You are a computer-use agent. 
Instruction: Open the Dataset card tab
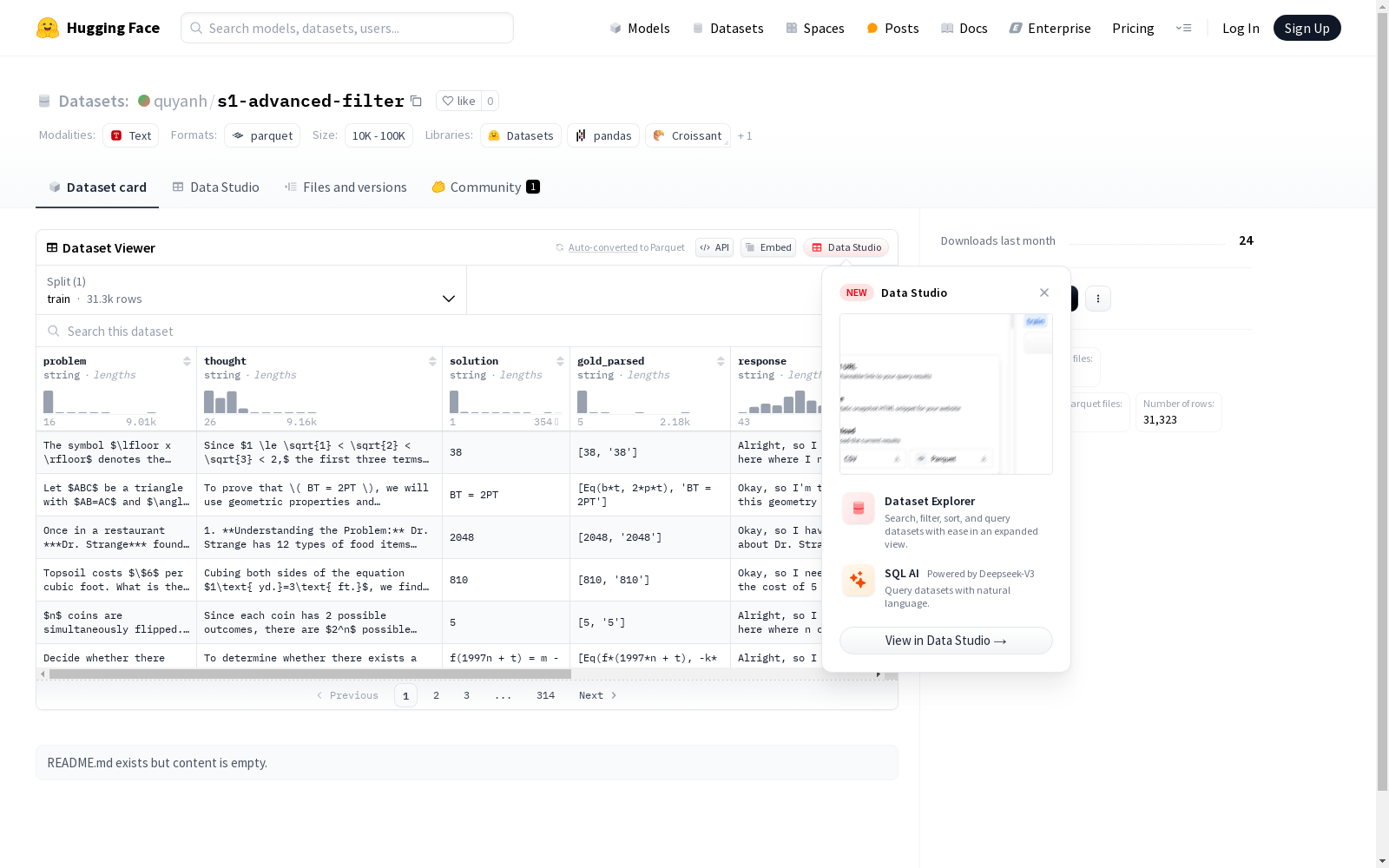click(x=97, y=187)
